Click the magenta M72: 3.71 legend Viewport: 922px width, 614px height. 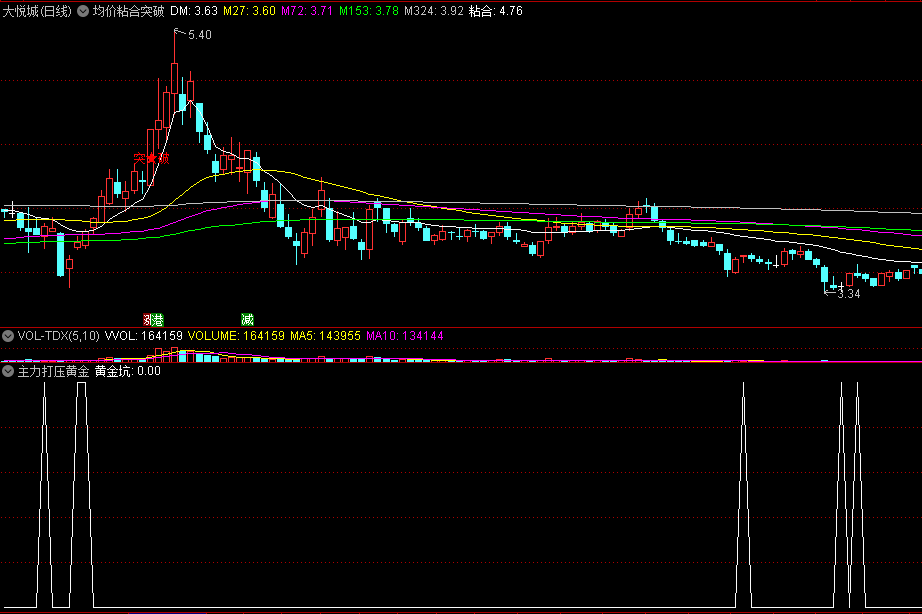tap(307, 11)
